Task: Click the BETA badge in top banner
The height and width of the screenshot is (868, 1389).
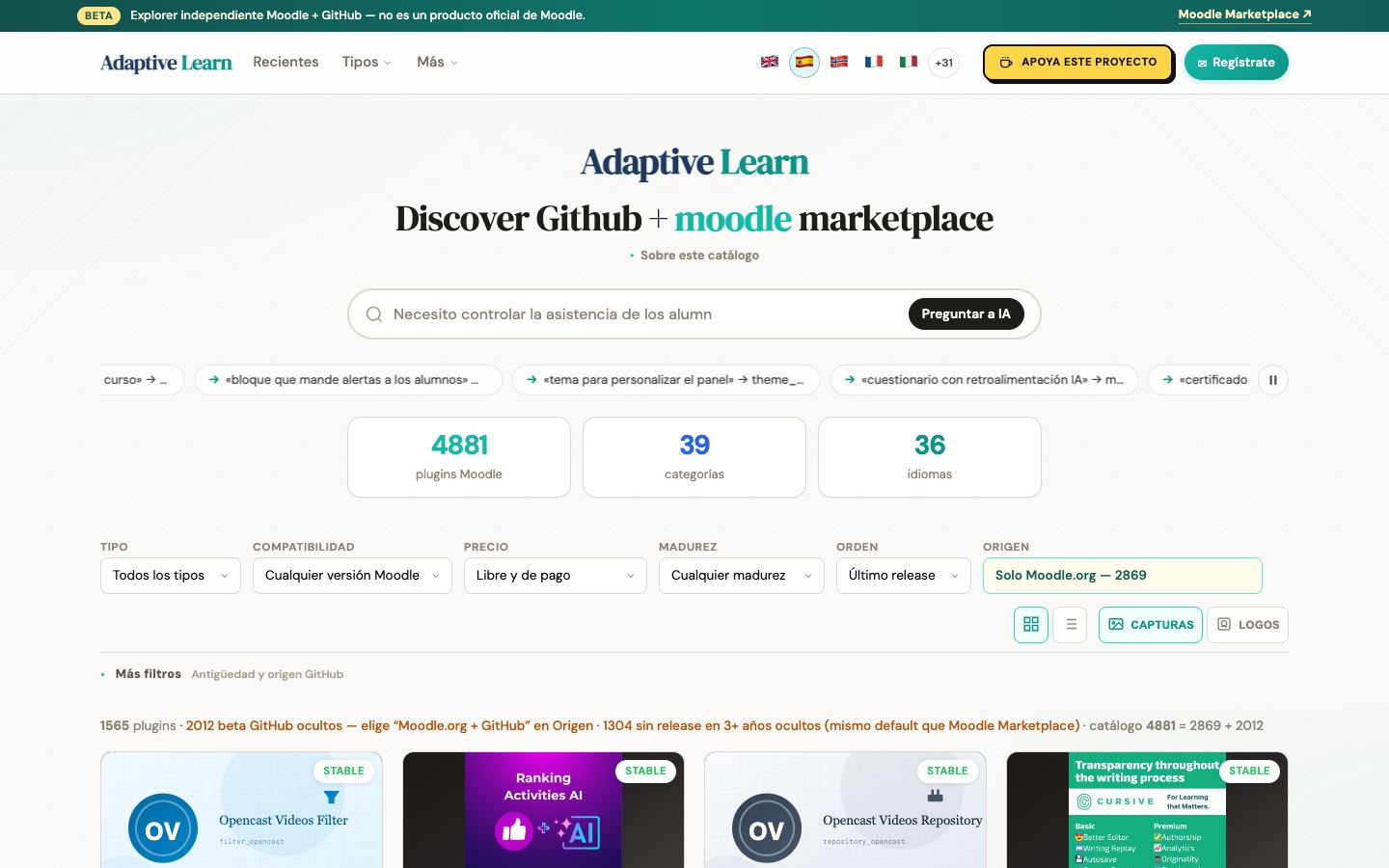Action: click(98, 15)
